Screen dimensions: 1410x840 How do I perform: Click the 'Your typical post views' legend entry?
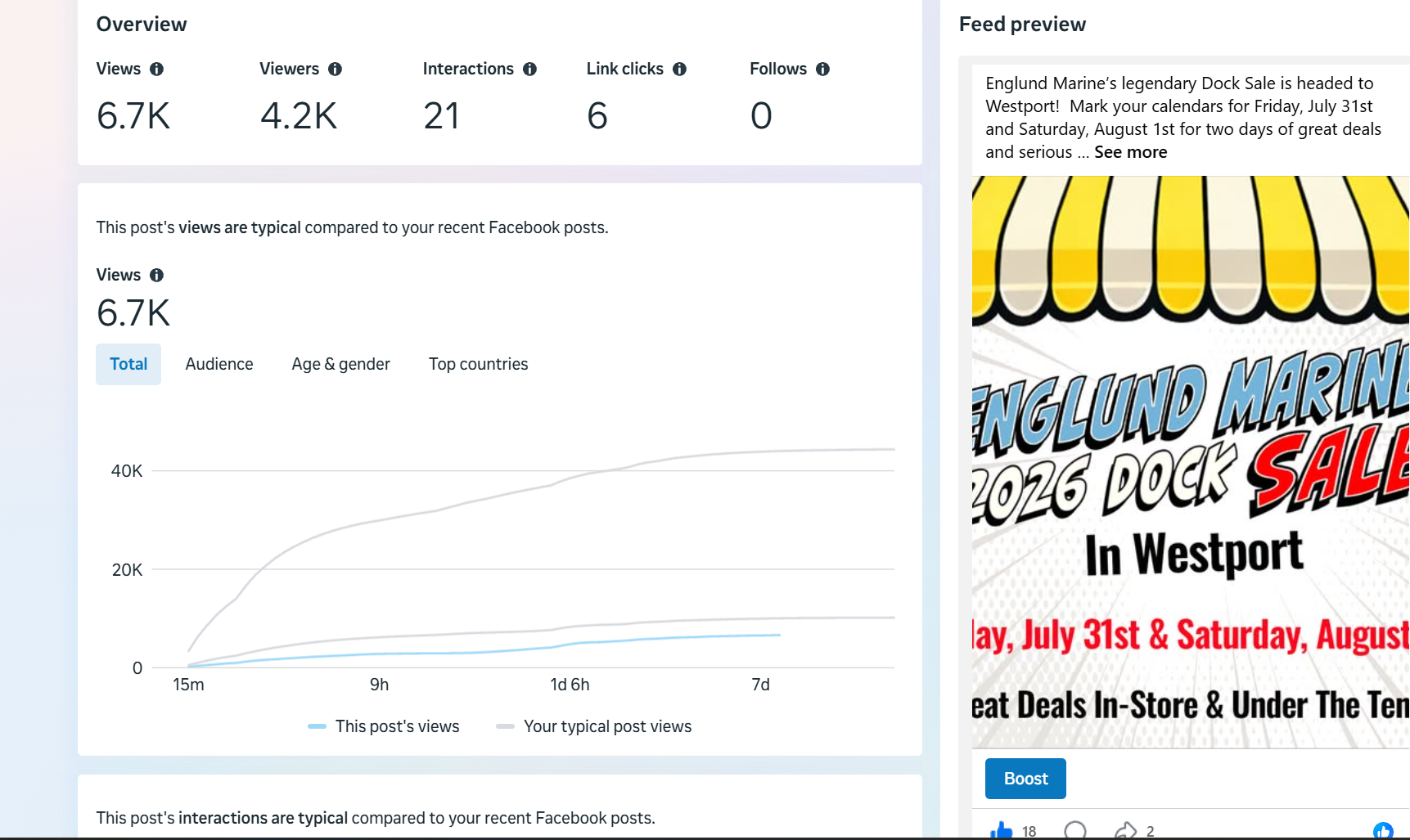594,726
